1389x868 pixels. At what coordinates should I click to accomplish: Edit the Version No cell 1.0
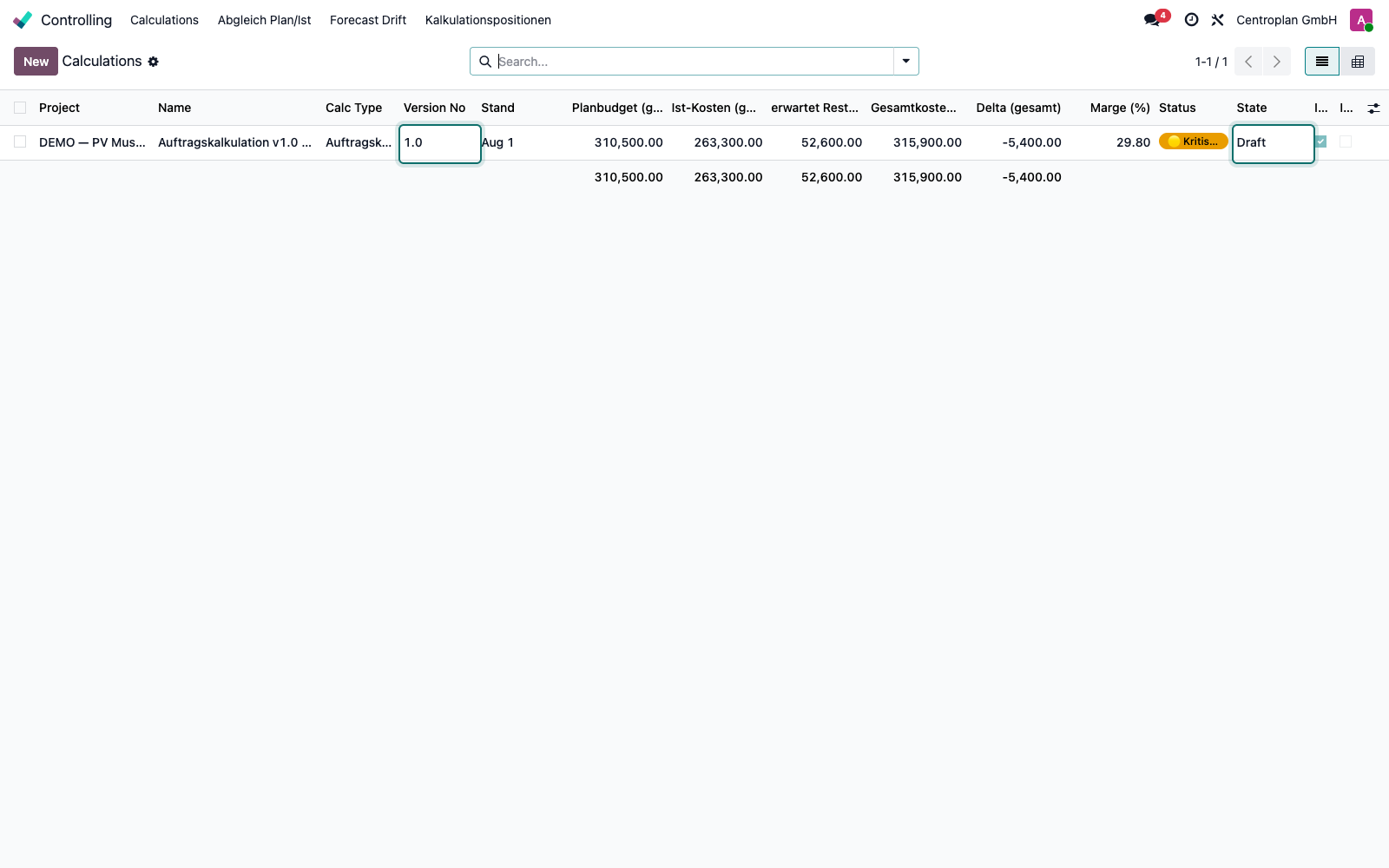pyautogui.click(x=440, y=143)
